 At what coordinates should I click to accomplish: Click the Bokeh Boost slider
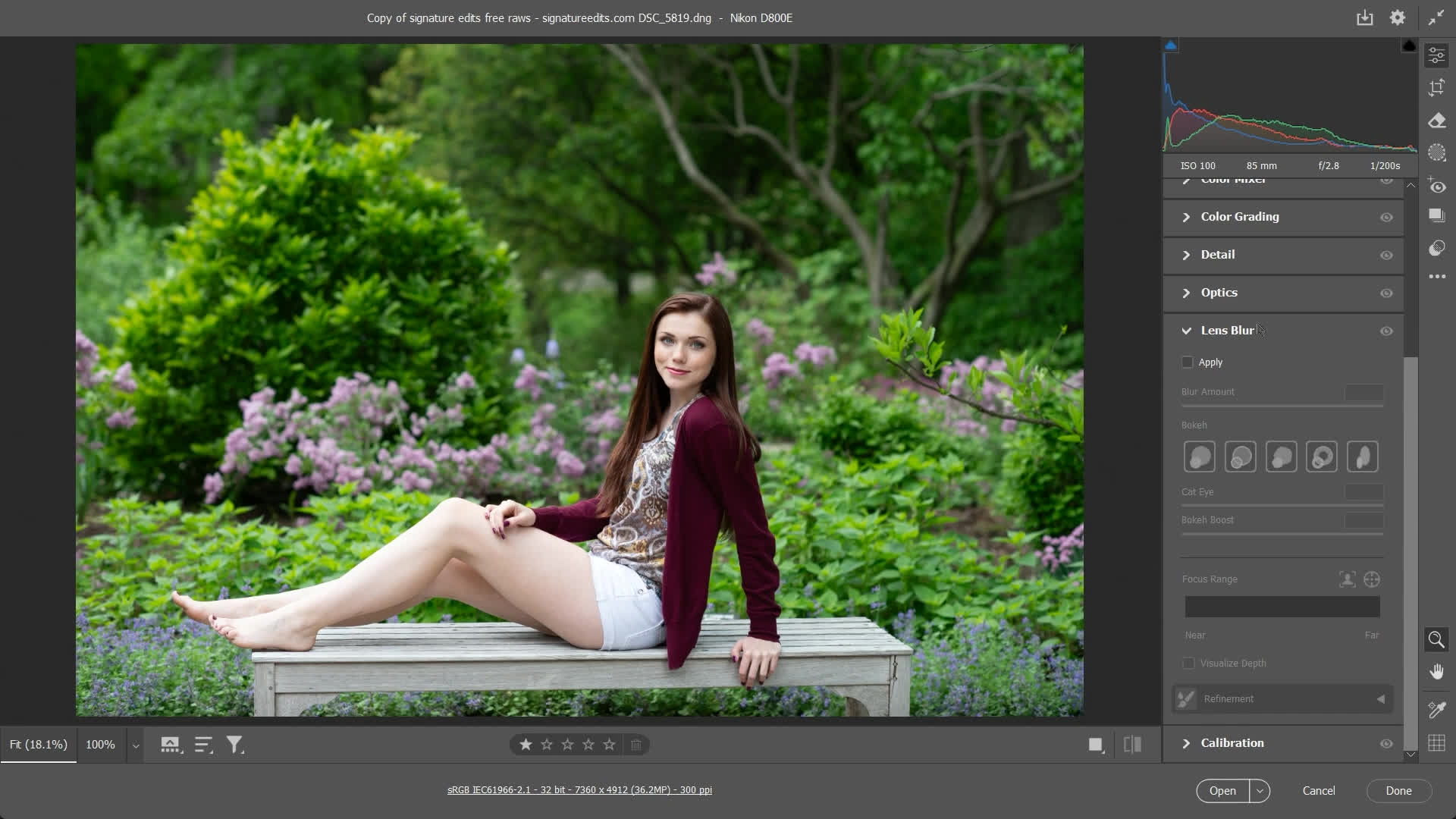pos(1282,534)
